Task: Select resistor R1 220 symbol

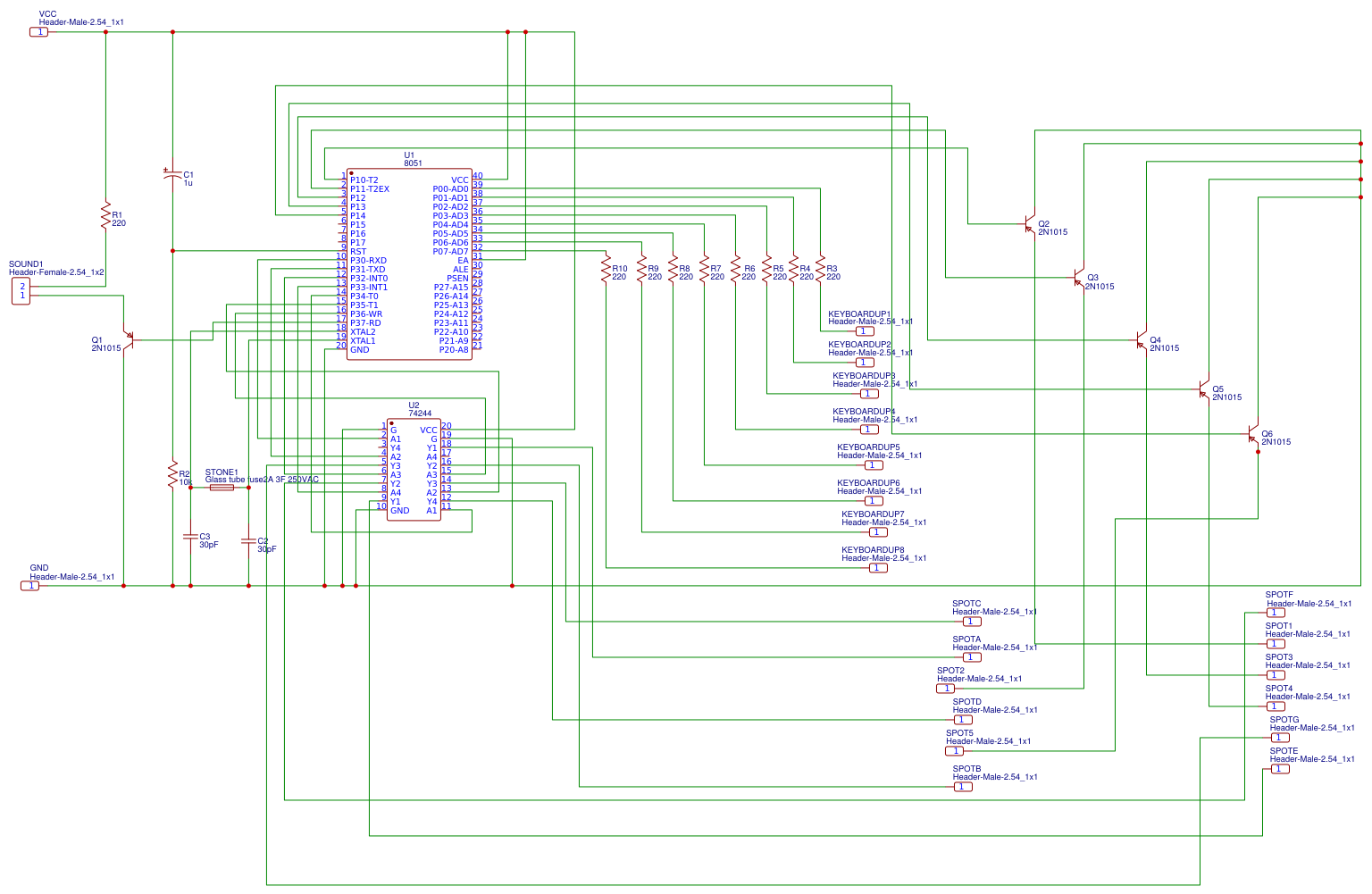Action: coord(105,215)
